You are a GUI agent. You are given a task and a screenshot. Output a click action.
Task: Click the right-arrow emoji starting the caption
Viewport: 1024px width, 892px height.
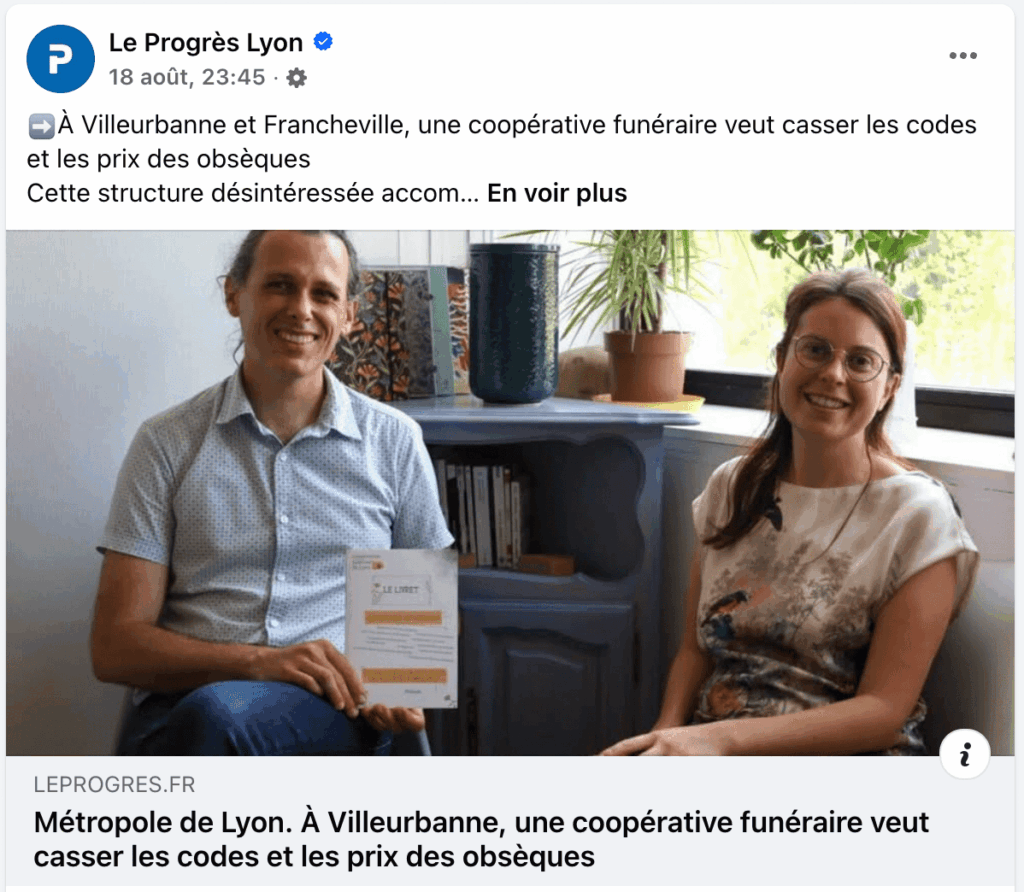pos(41,126)
